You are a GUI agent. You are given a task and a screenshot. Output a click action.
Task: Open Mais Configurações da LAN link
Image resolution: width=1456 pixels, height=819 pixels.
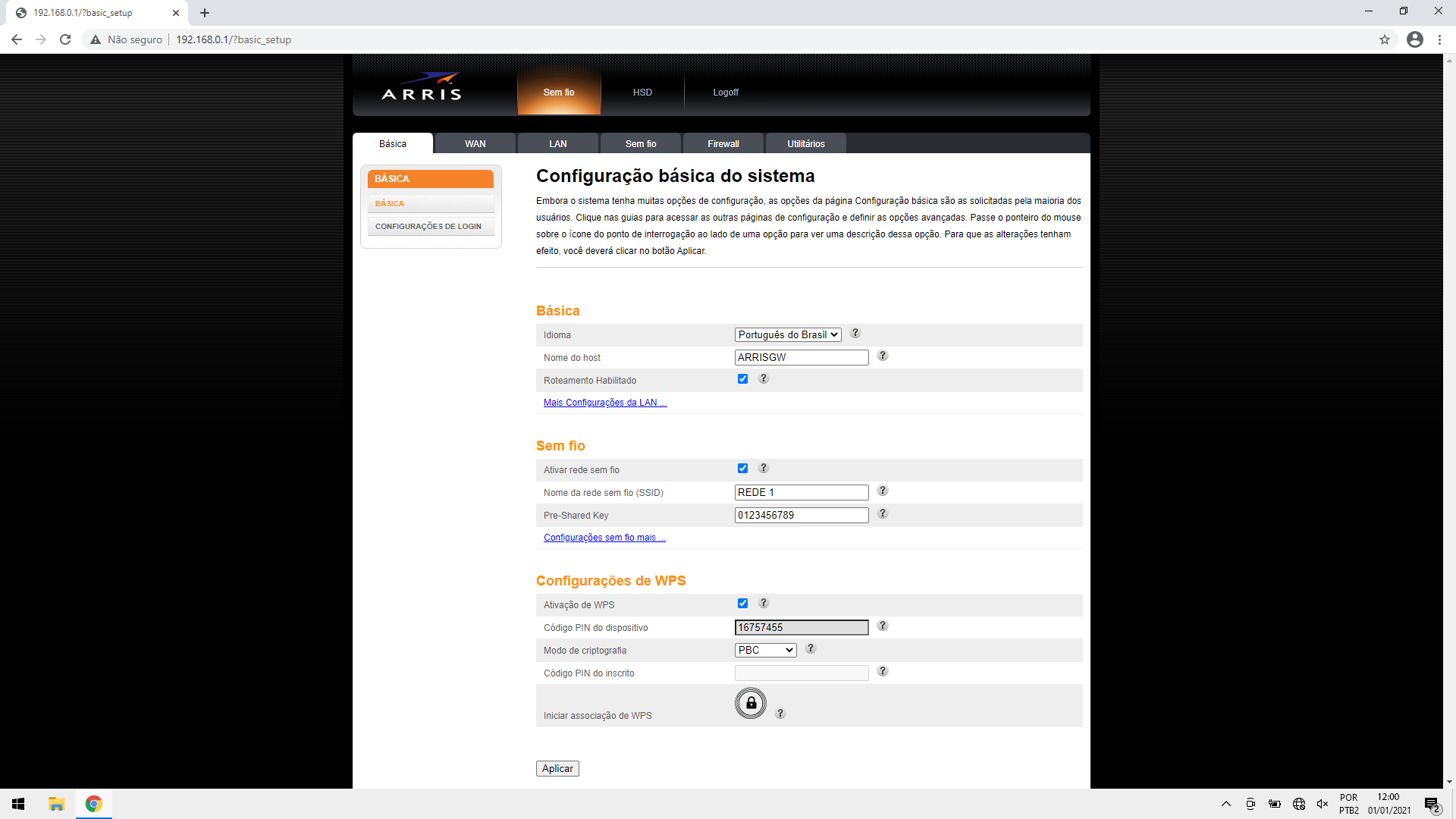[x=605, y=403]
